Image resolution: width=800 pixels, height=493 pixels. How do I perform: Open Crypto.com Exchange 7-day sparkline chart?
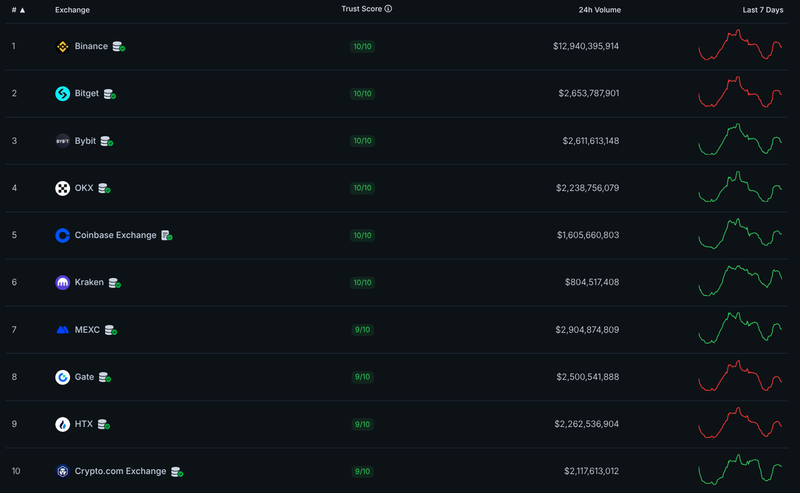[x=740, y=470]
